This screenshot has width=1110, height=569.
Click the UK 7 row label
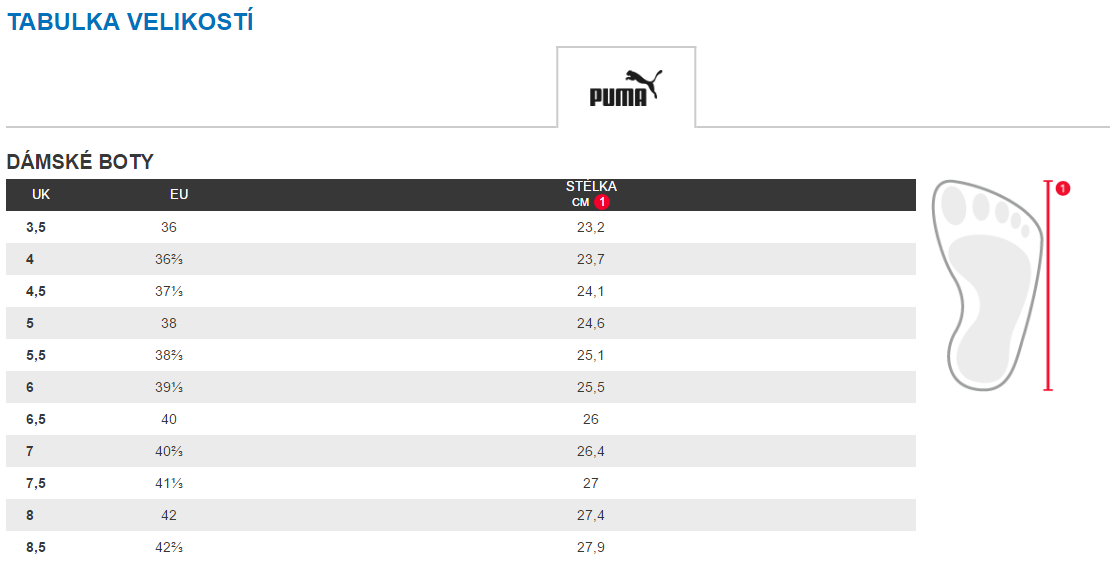click(30, 451)
